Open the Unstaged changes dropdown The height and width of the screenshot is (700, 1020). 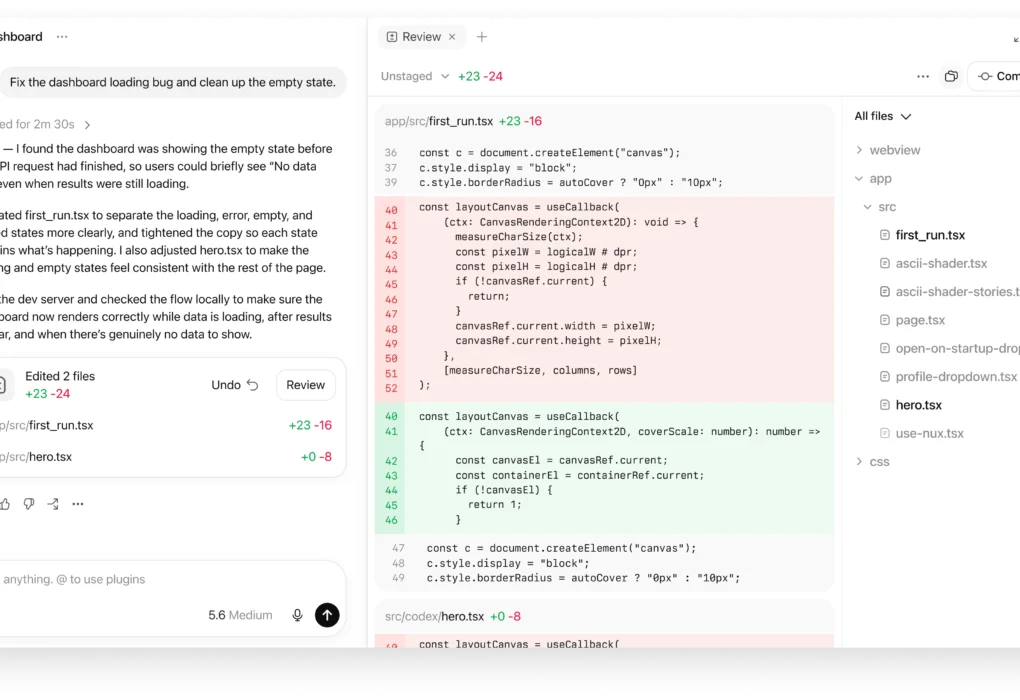(x=415, y=76)
